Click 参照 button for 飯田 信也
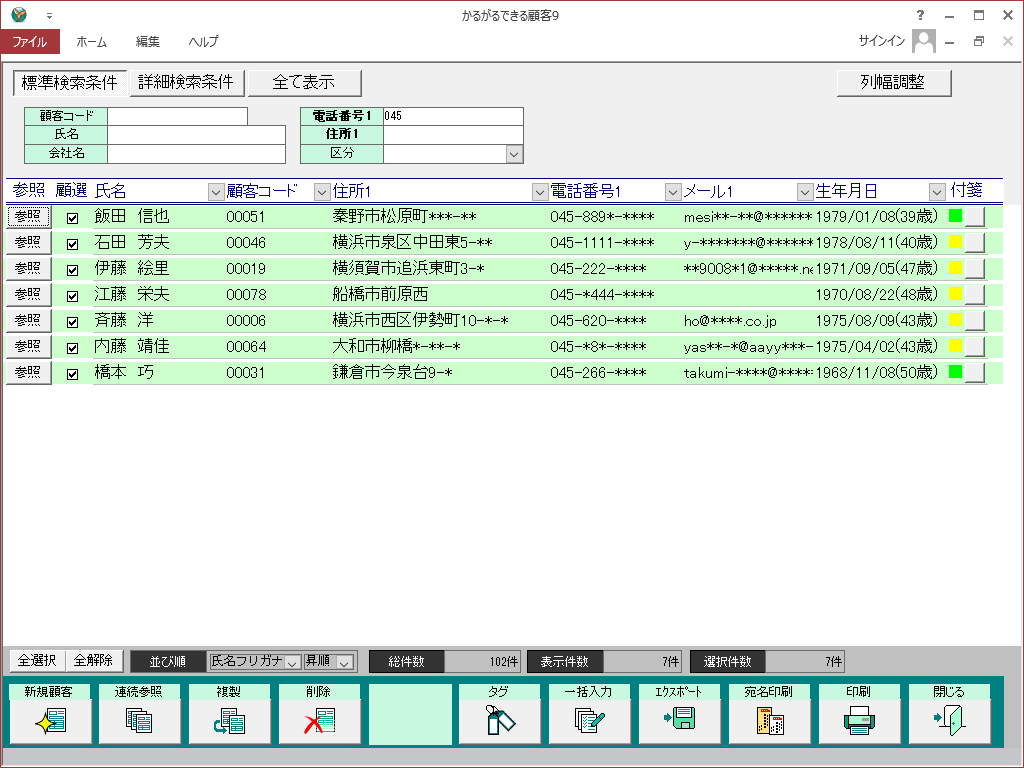Screen dimensions: 1024x768 28,216
